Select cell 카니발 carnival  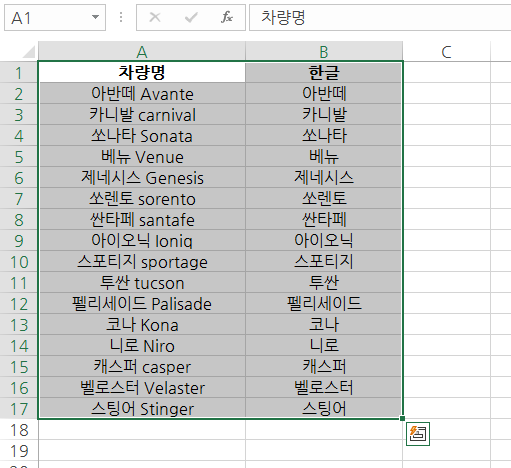142,114
